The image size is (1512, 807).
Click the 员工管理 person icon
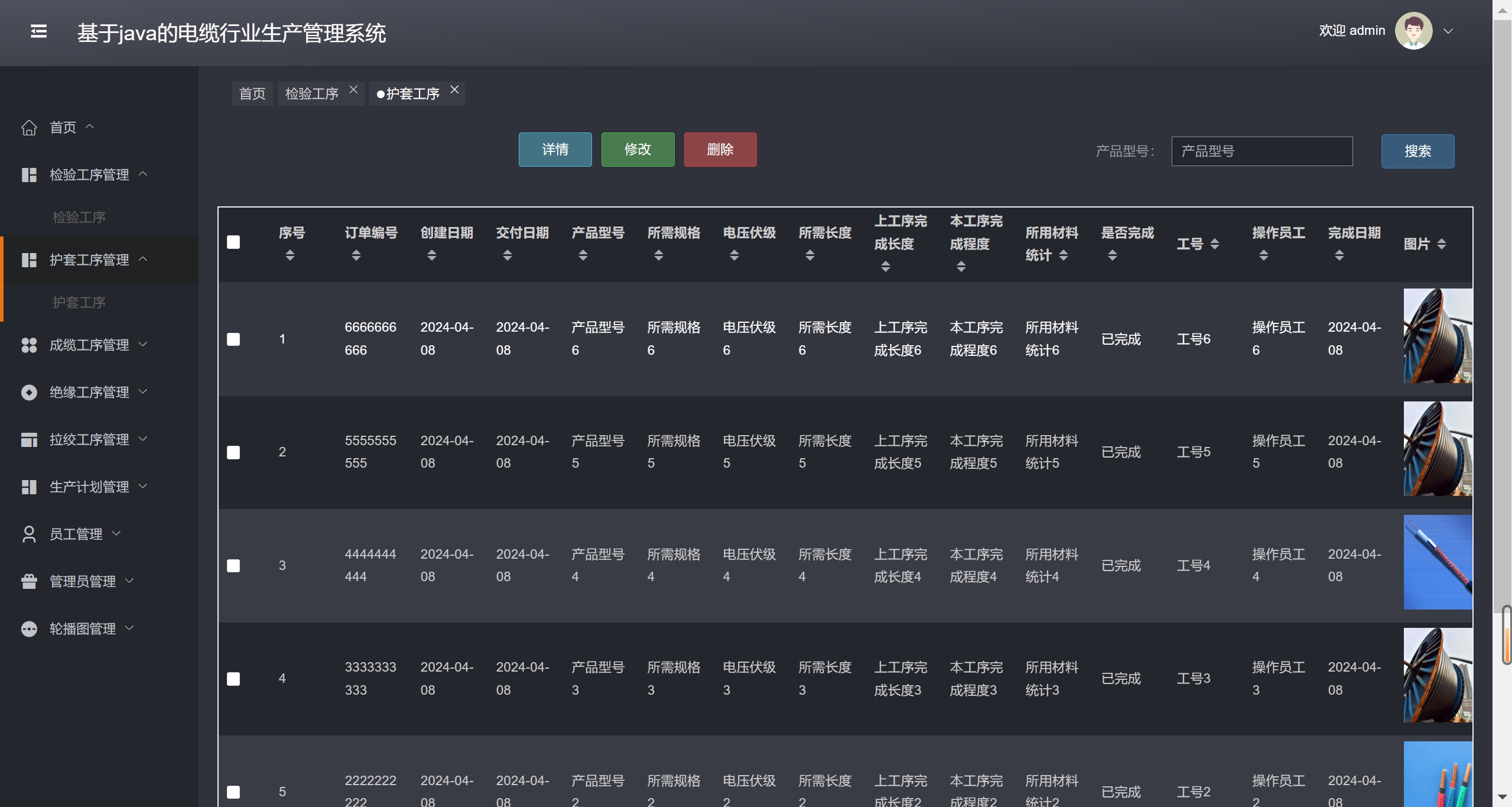pyautogui.click(x=29, y=534)
